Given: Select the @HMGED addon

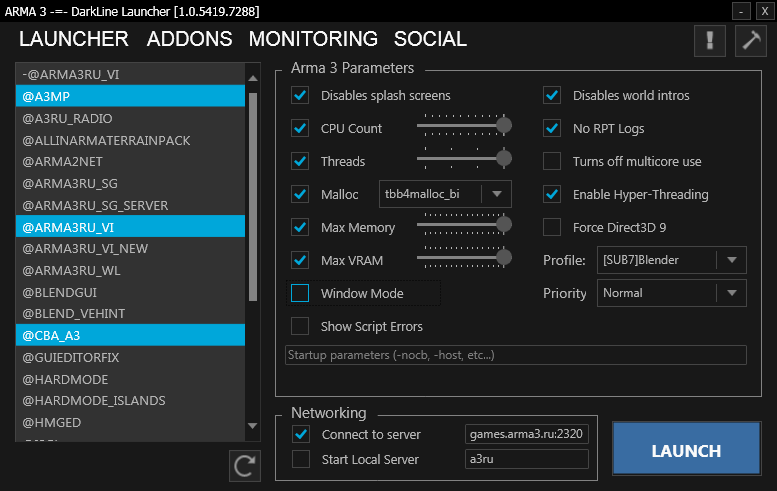Looking at the screenshot, I should [130, 422].
